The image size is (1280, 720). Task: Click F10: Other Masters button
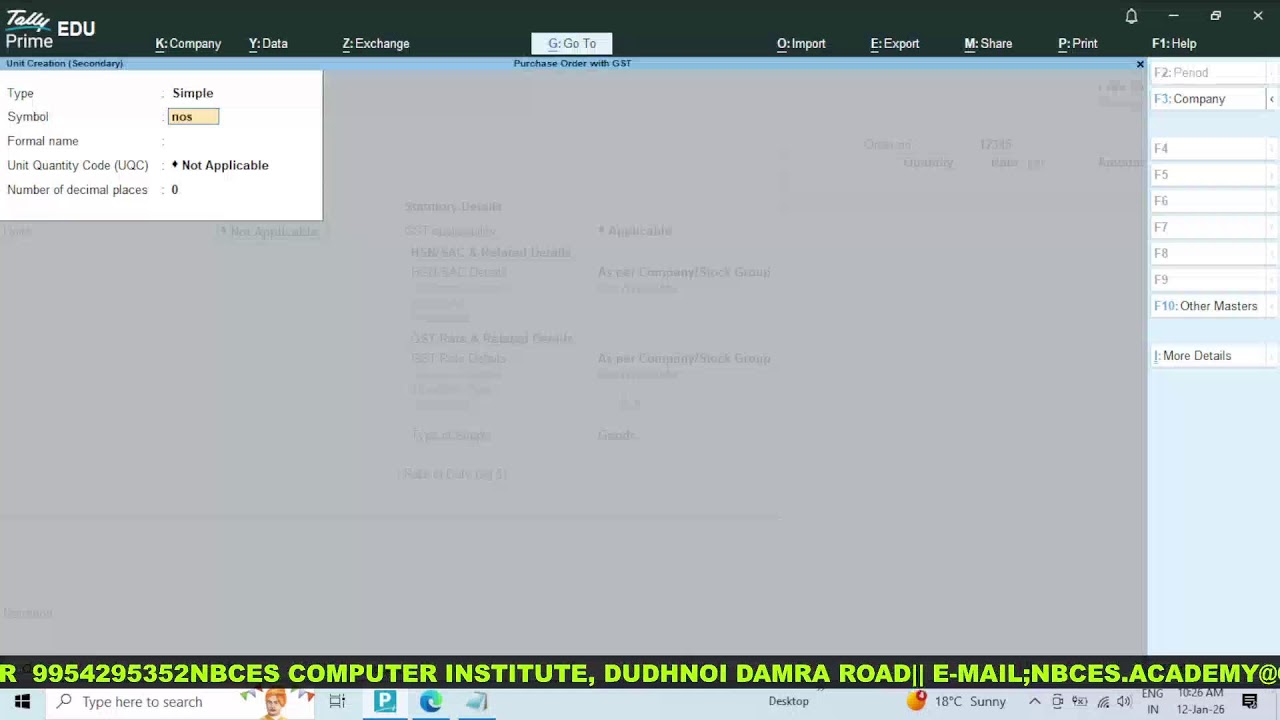pyautogui.click(x=1209, y=306)
